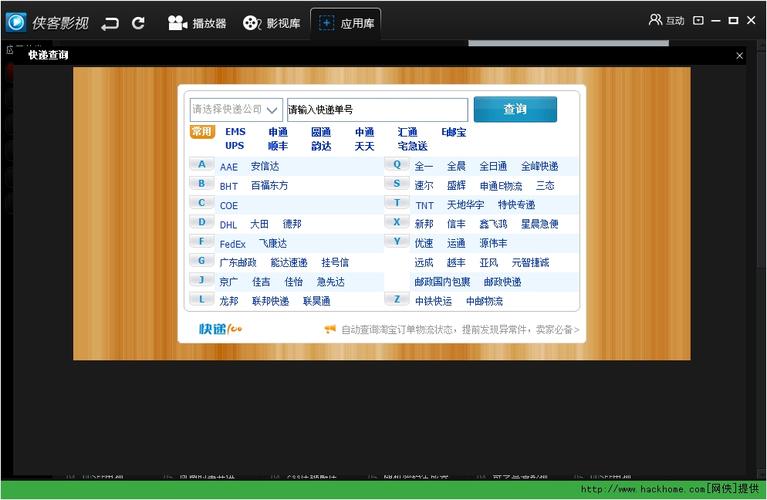Select 星晨急便 courier
Image resolution: width=767 pixels, height=500 pixels.
540,224
